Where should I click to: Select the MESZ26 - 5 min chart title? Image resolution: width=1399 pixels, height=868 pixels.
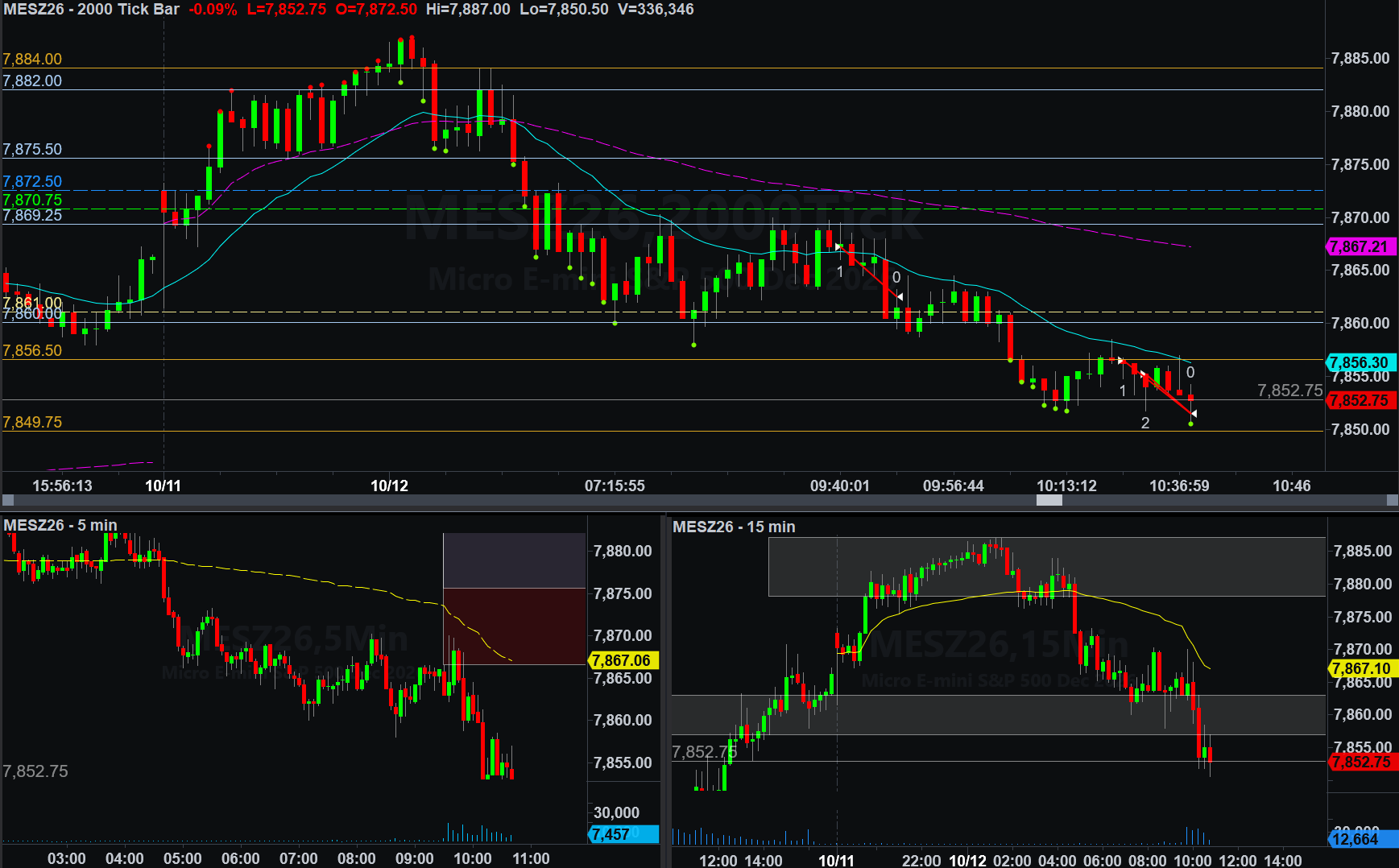60,525
